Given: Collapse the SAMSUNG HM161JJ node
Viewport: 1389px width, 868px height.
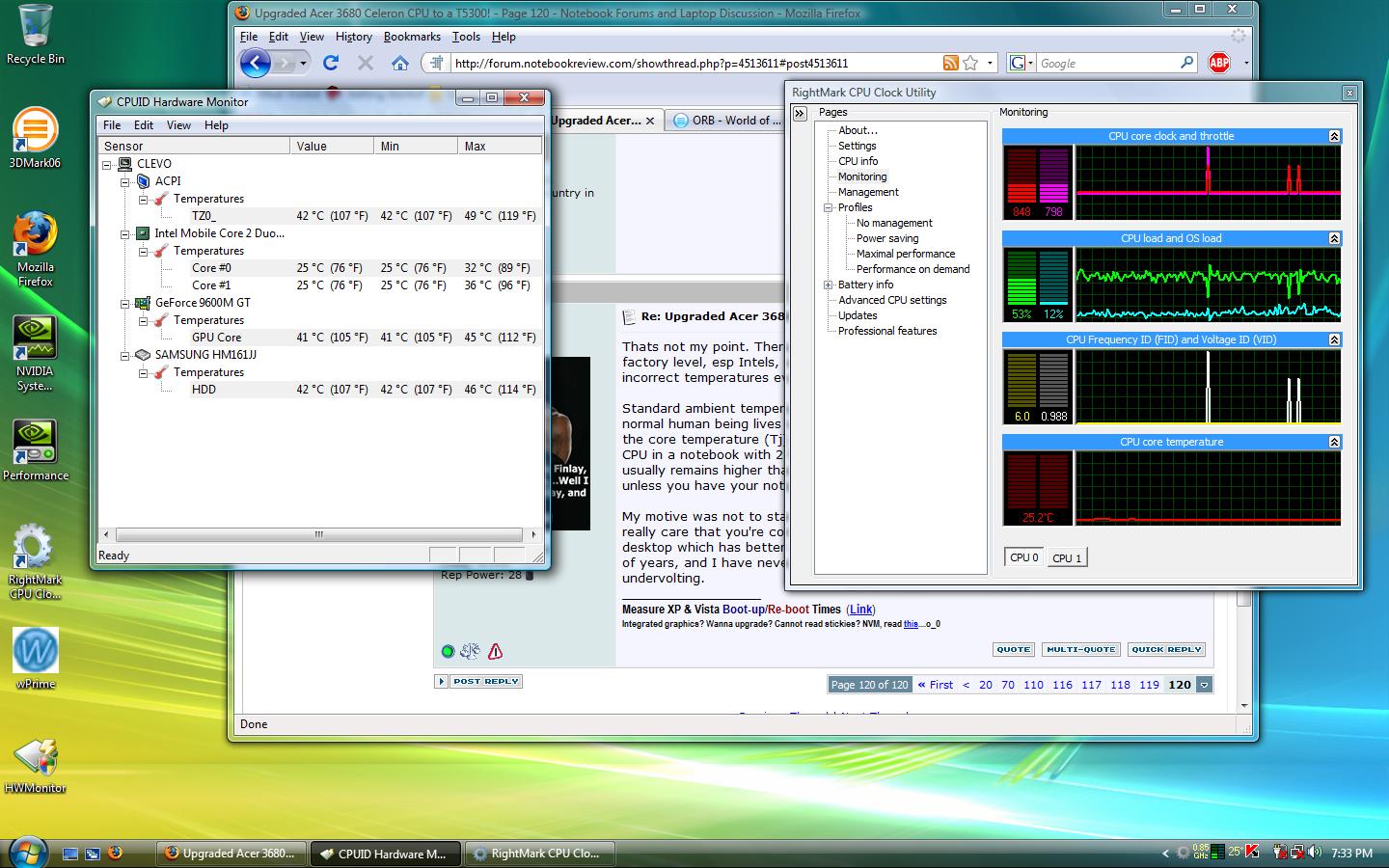Looking at the screenshot, I should pyautogui.click(x=125, y=355).
